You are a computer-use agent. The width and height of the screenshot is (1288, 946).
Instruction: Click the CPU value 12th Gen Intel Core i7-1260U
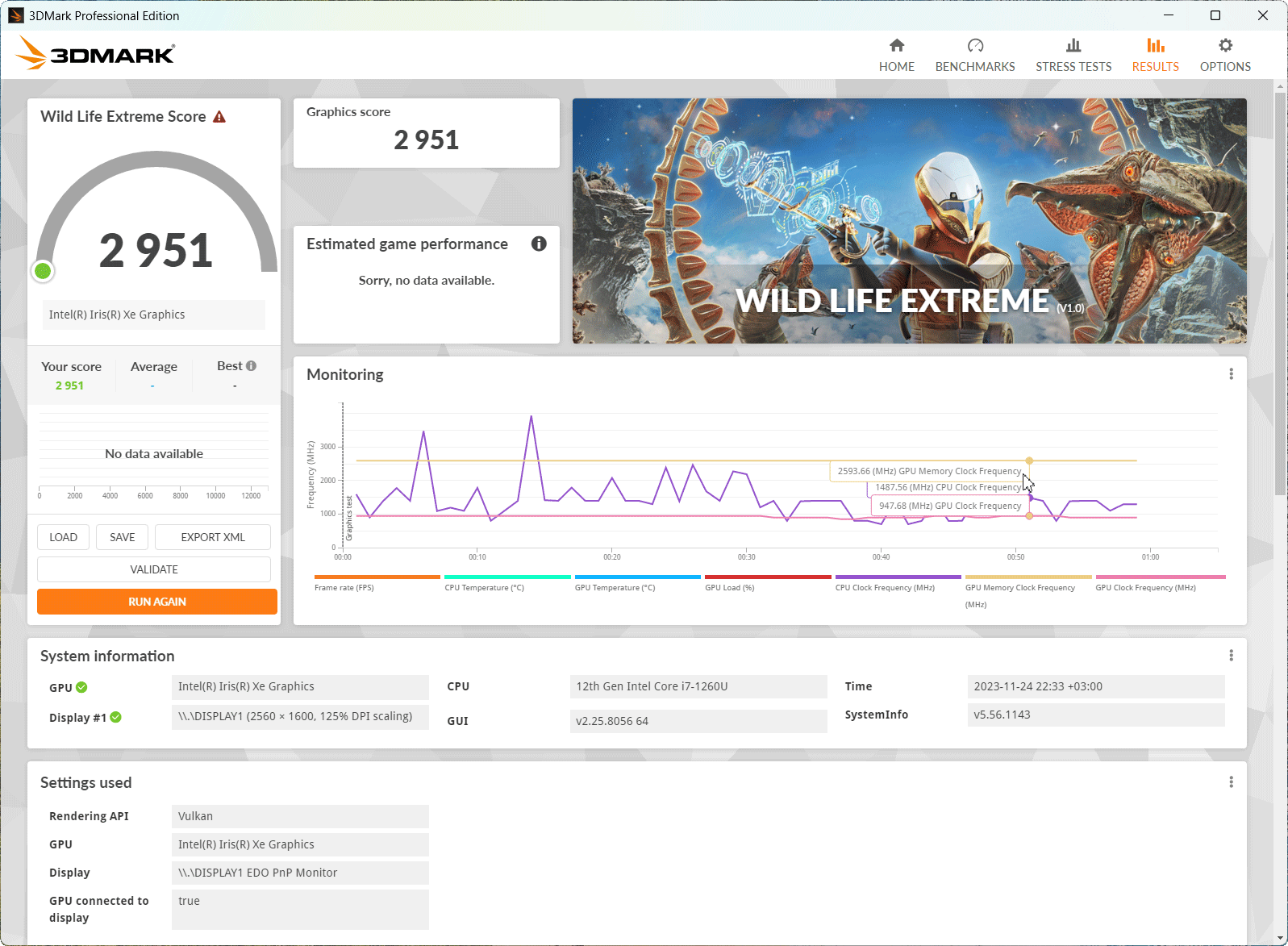click(x=698, y=686)
